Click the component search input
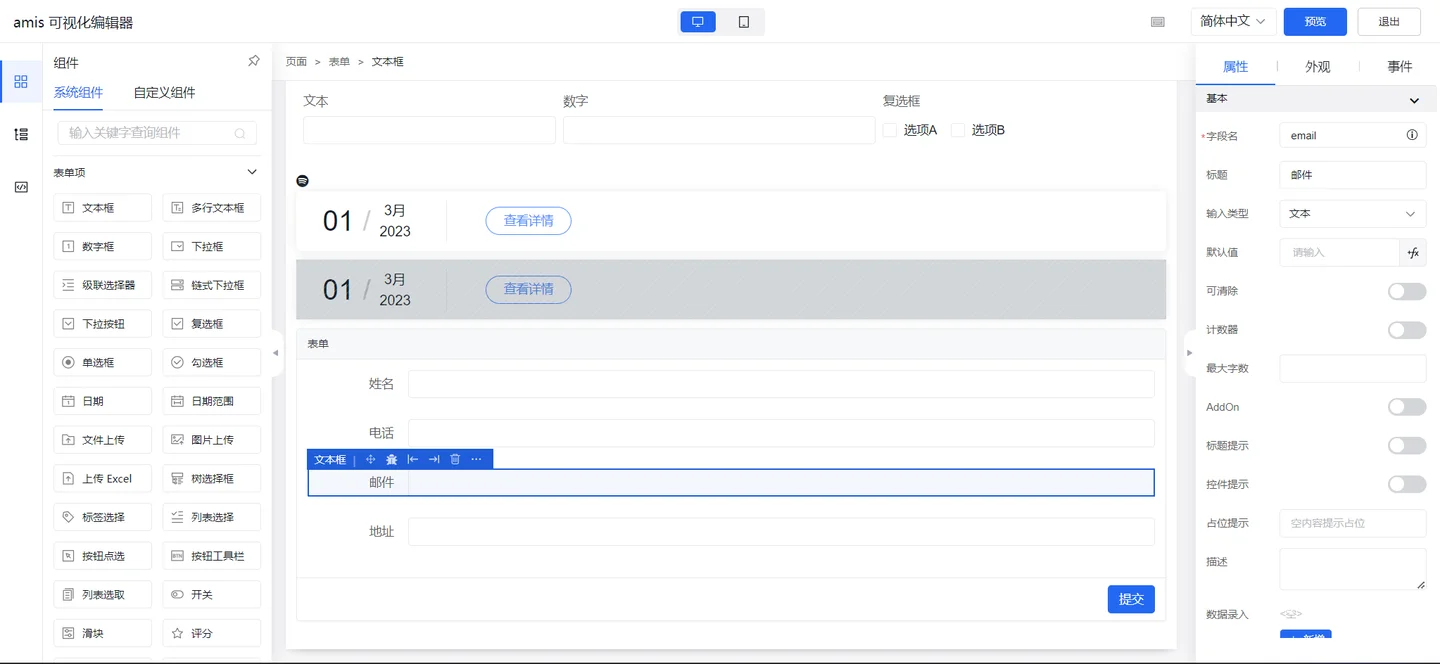Image resolution: width=1440 pixels, height=664 pixels. pyautogui.click(x=157, y=133)
